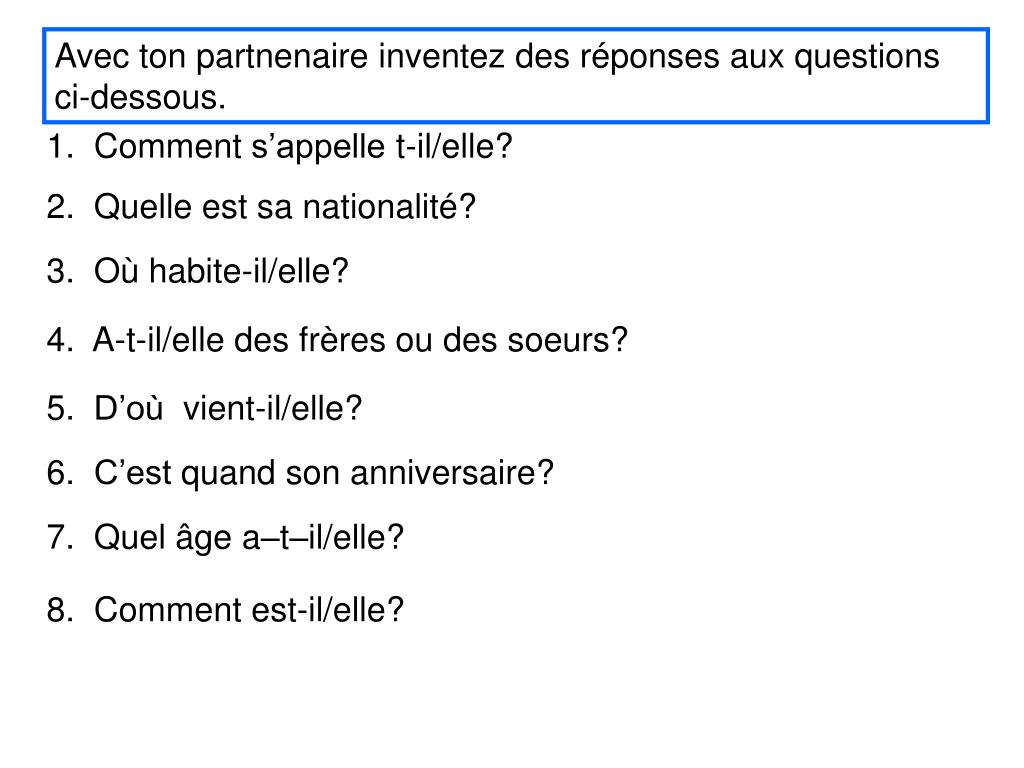Screen dimensions: 1024x768
Task: Select the last question 'Comment est-il/elle?'
Action: click(249, 610)
